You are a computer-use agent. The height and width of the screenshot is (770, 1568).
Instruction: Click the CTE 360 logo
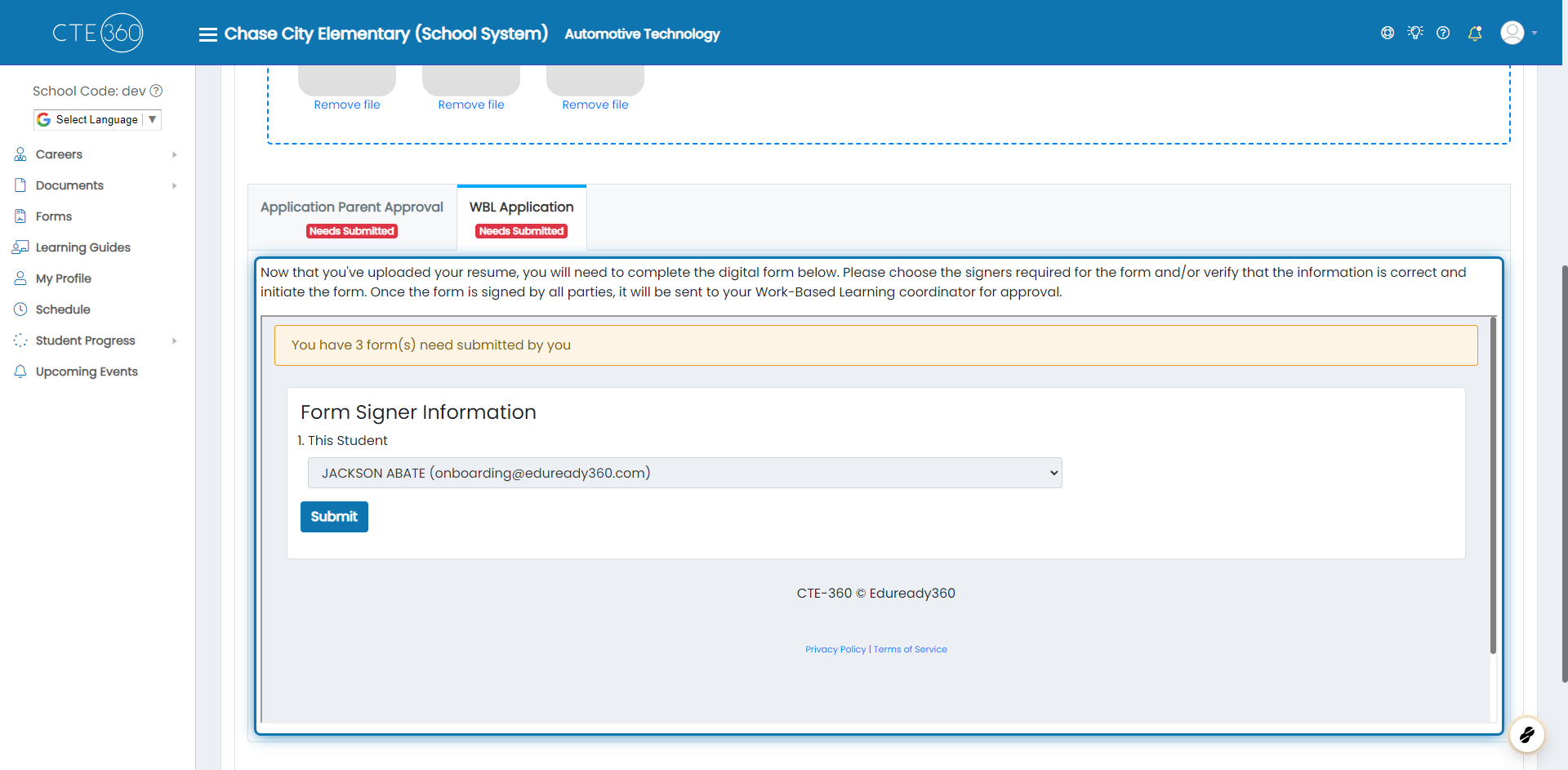pos(98,33)
